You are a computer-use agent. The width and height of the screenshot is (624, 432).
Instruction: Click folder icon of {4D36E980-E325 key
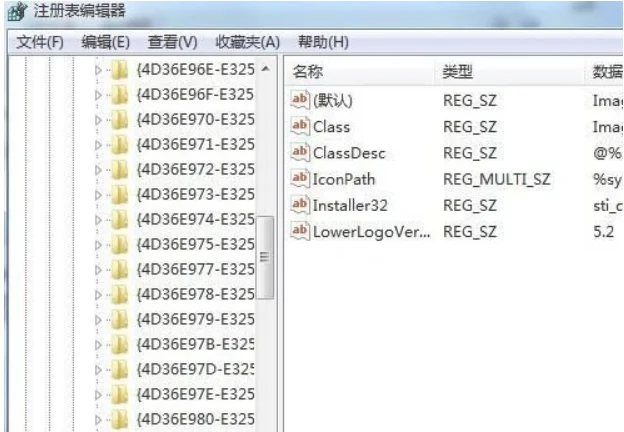click(120, 420)
